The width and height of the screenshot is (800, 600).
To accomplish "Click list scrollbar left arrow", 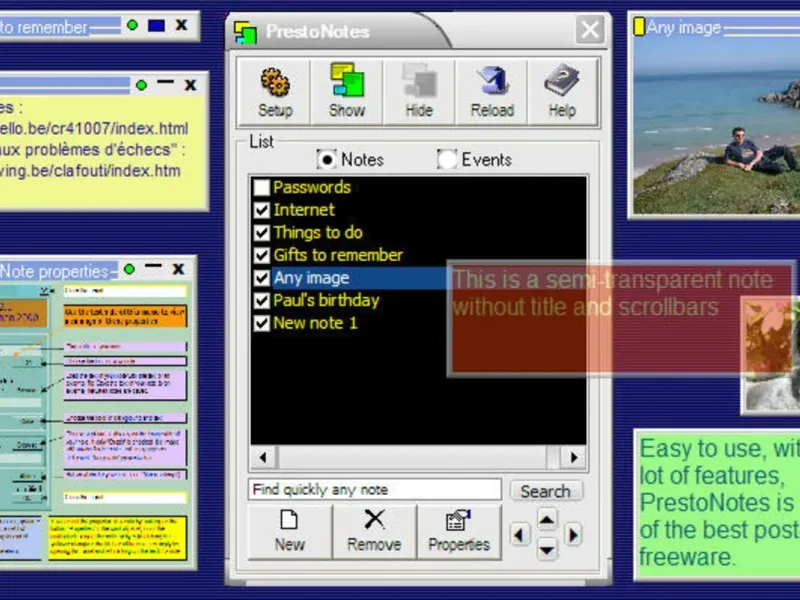I will click(x=263, y=458).
